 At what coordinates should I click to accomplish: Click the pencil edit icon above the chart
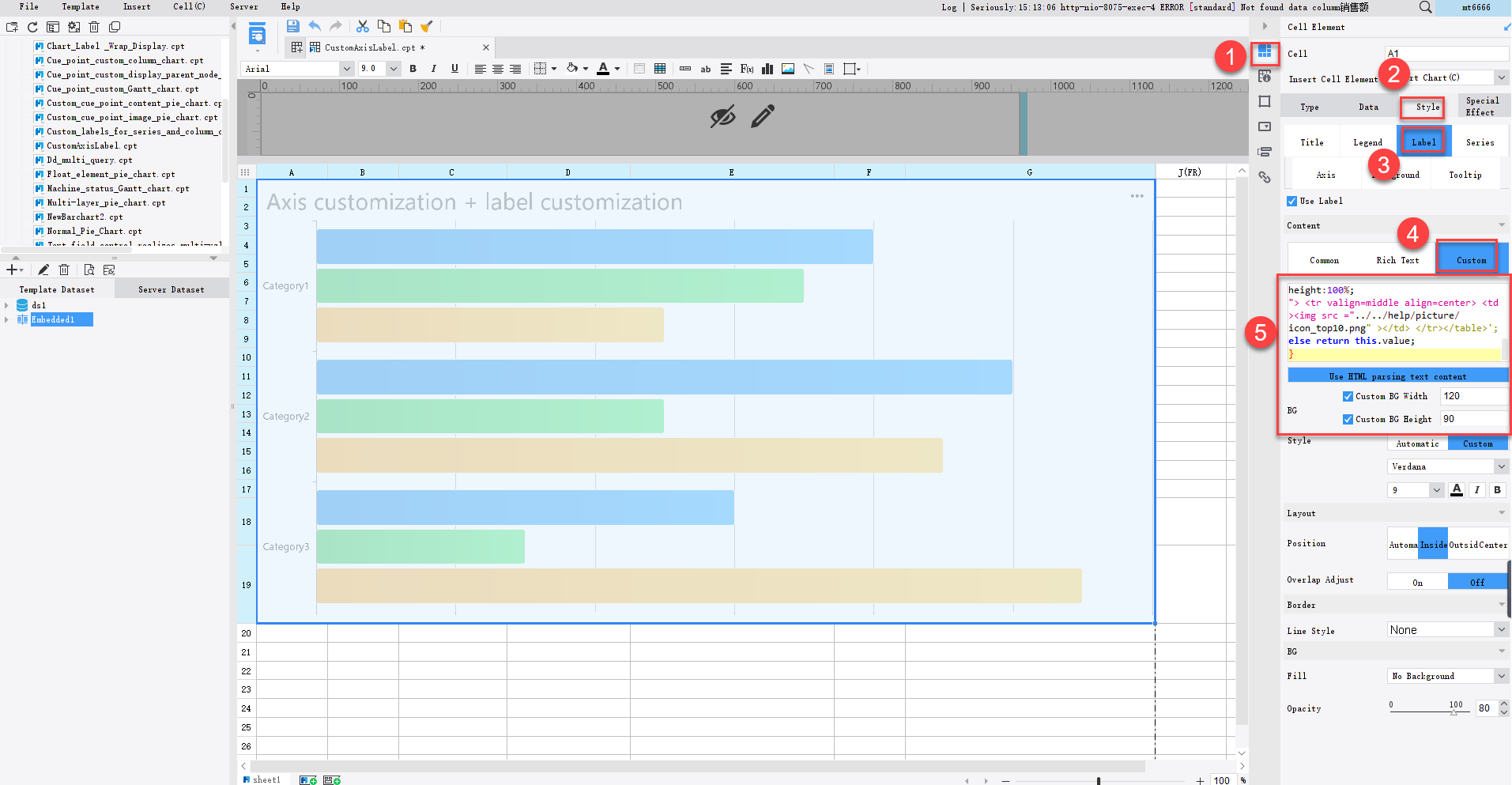(761, 116)
